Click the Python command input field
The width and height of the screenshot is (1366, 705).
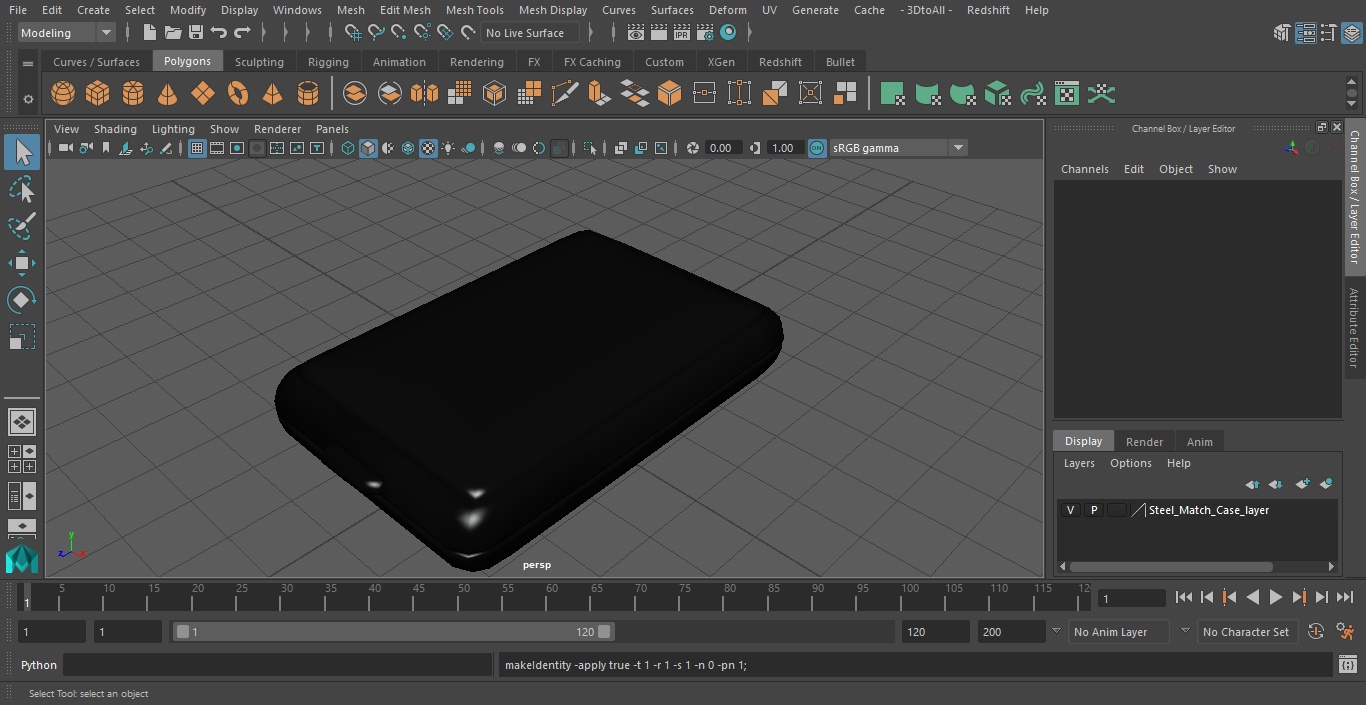278,665
